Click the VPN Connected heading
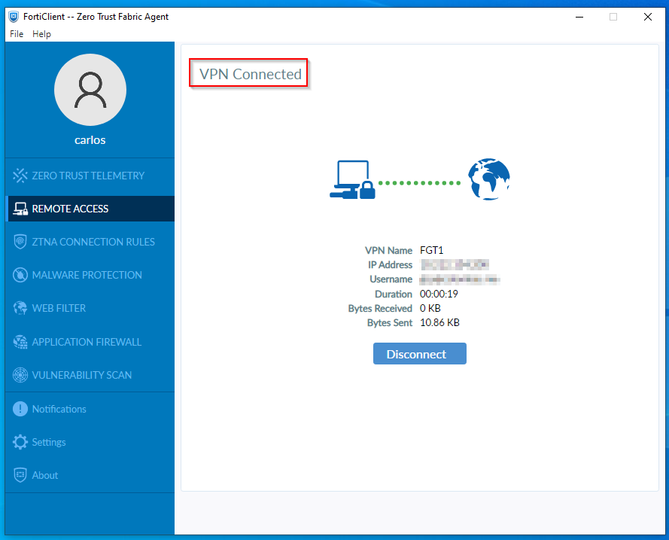The height and width of the screenshot is (540, 669). [x=250, y=74]
